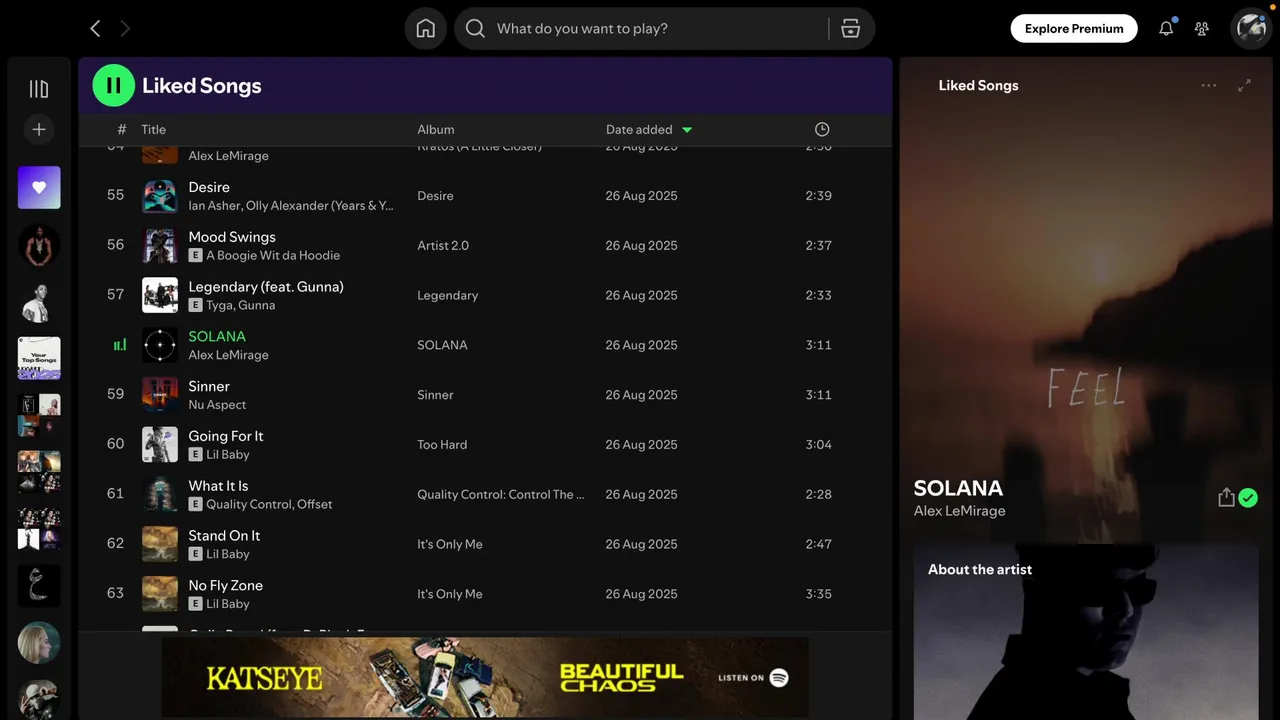The image size is (1280, 720).
Task: Open the Desire album link
Action: click(435, 196)
